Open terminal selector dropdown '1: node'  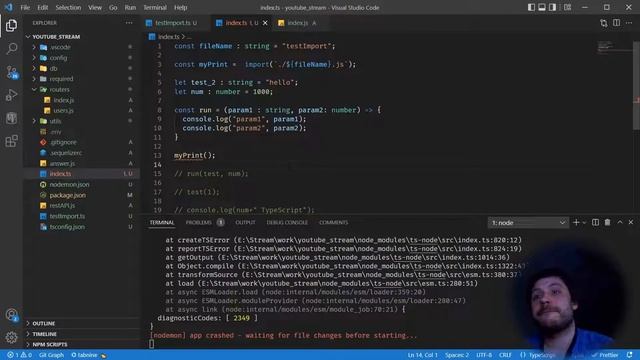click(x=528, y=223)
